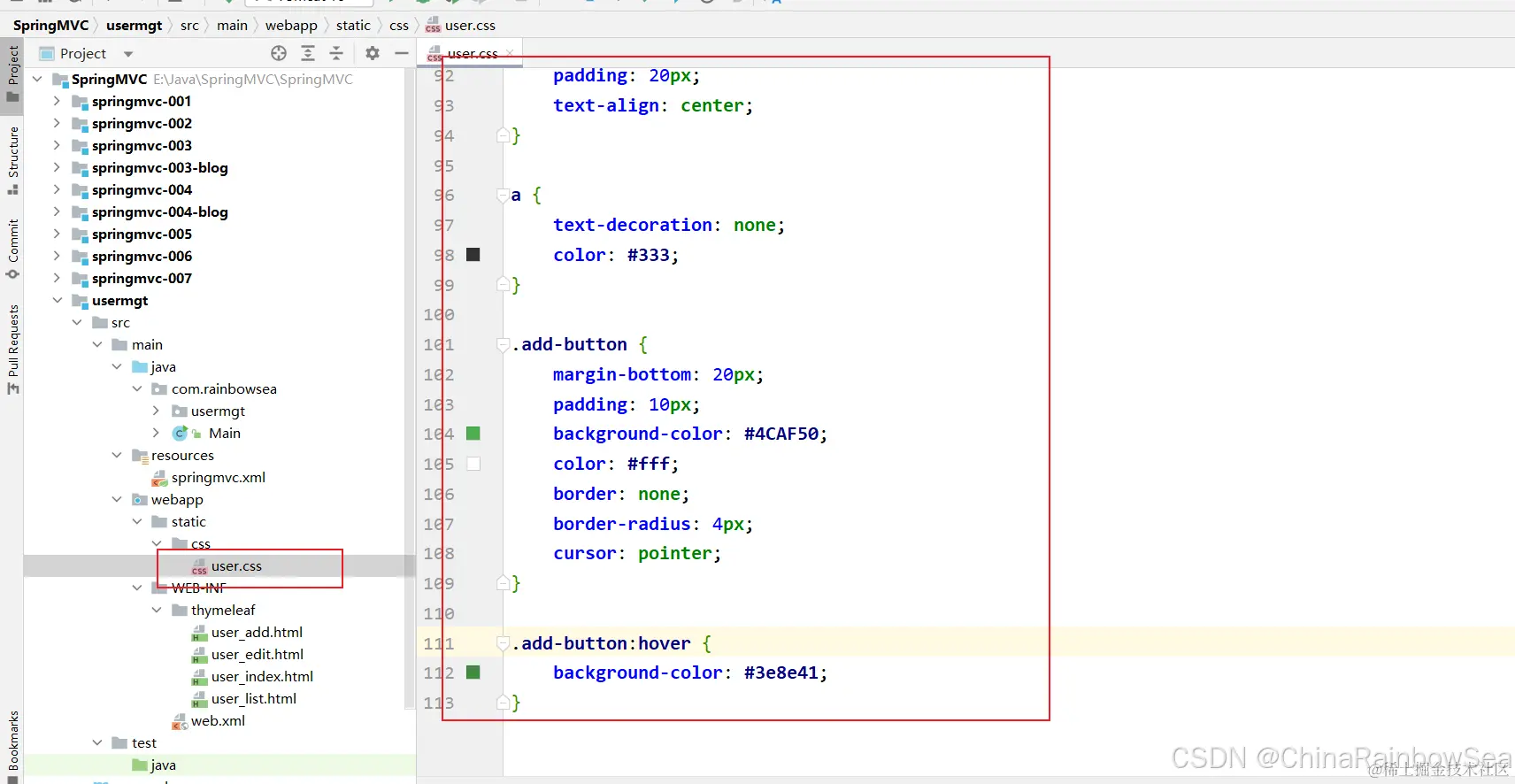
Task: Open color picker for #fff swatch
Action: [473, 464]
